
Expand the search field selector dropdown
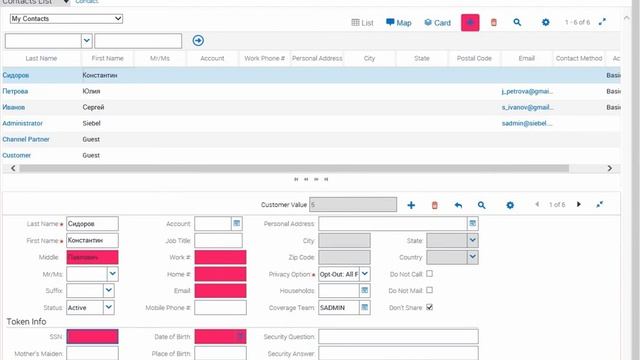coord(87,40)
